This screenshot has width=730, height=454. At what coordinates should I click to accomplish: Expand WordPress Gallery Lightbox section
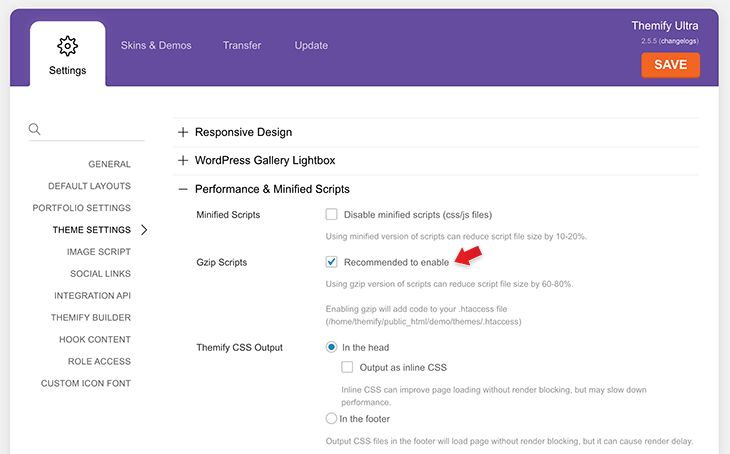(x=265, y=160)
